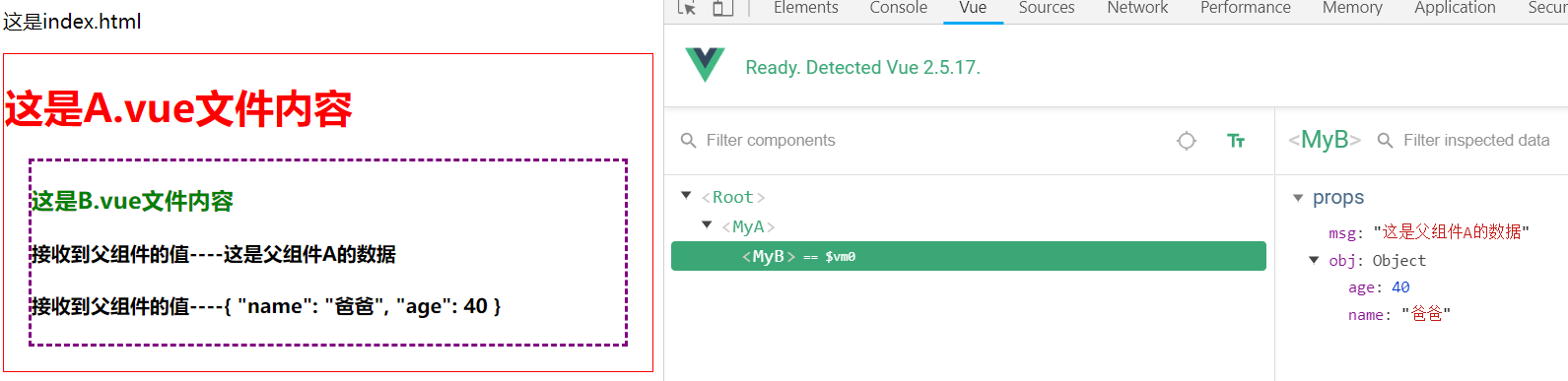Image resolution: width=1568 pixels, height=381 pixels.
Task: Collapse the obj: Object property
Action: [1314, 260]
